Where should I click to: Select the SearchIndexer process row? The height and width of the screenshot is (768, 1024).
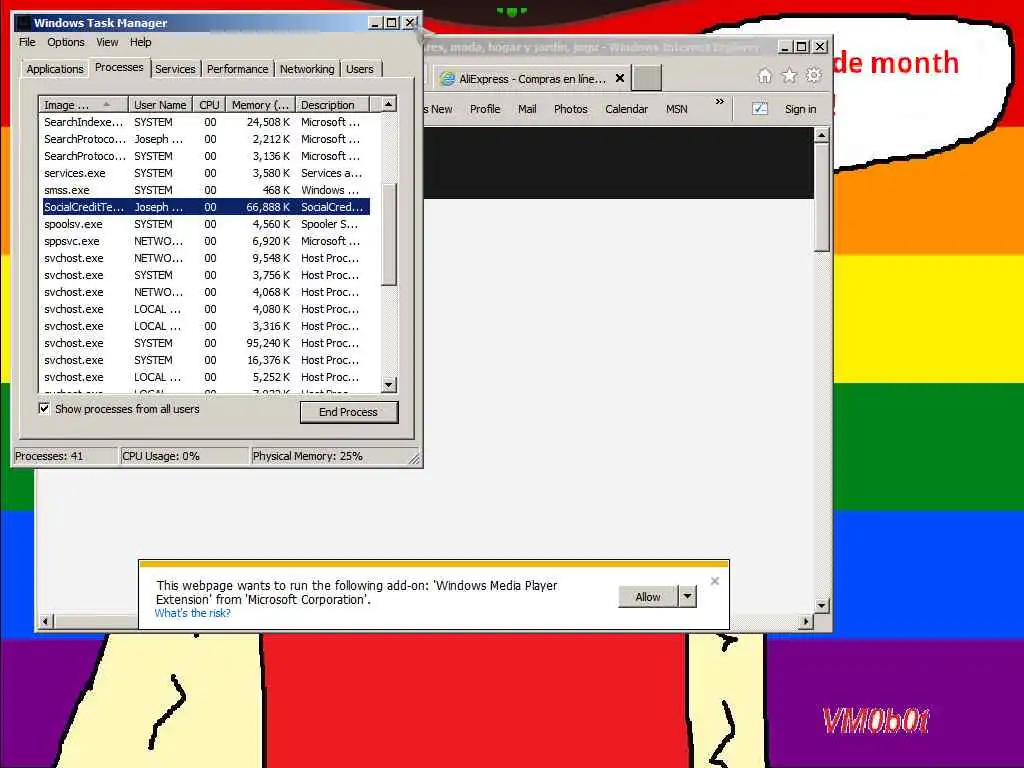click(x=206, y=122)
